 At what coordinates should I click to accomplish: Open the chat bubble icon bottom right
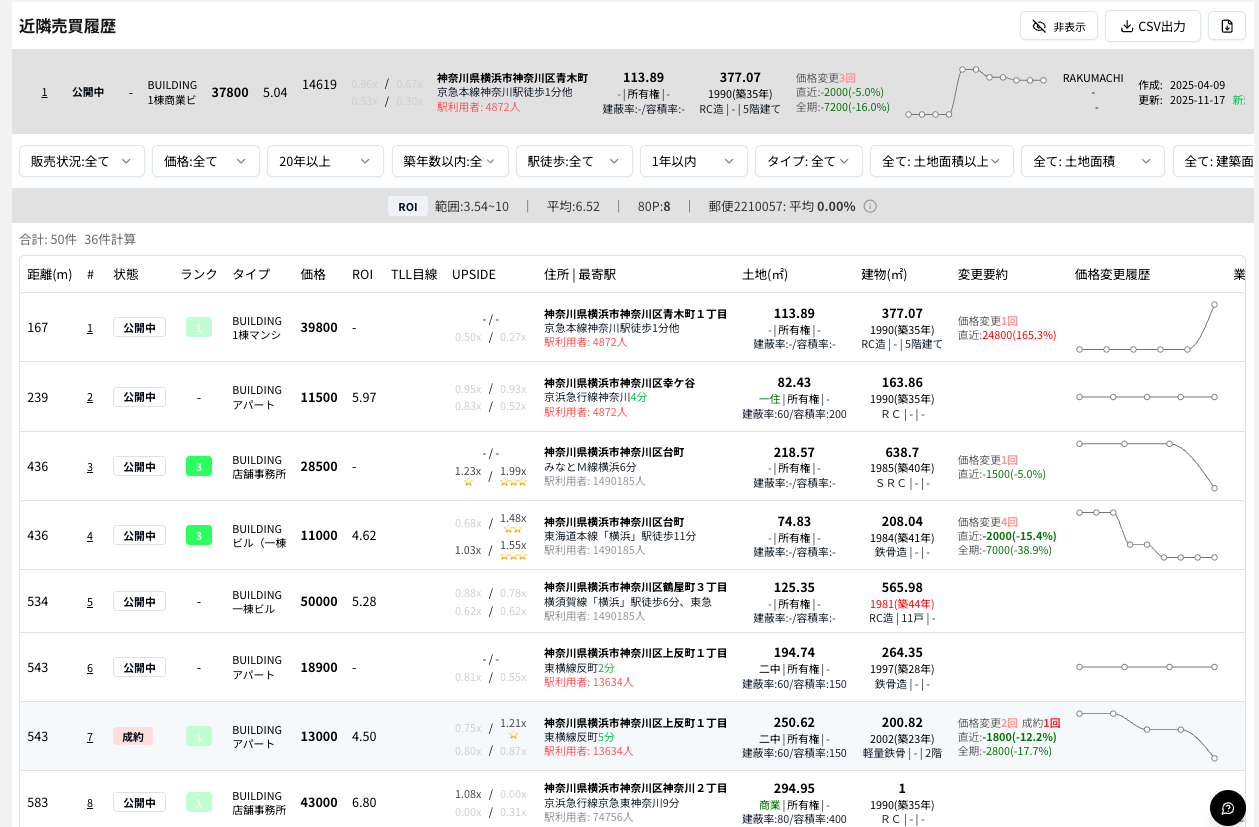[x=1228, y=808]
